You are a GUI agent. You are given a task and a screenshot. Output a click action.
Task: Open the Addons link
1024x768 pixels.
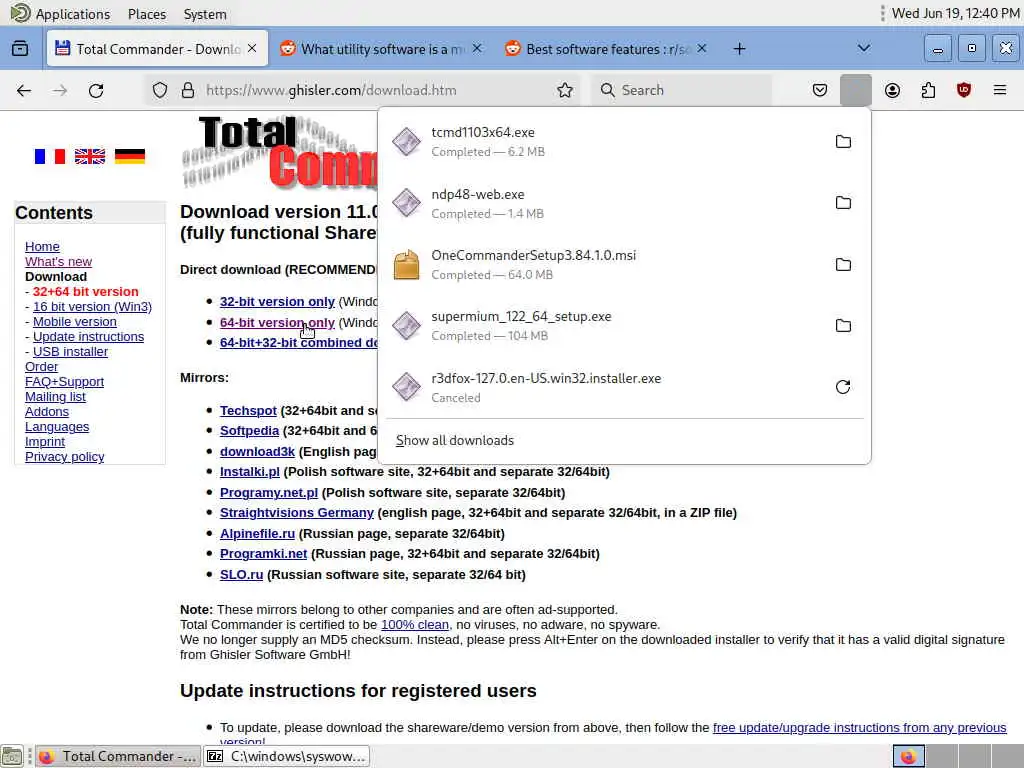(x=46, y=411)
